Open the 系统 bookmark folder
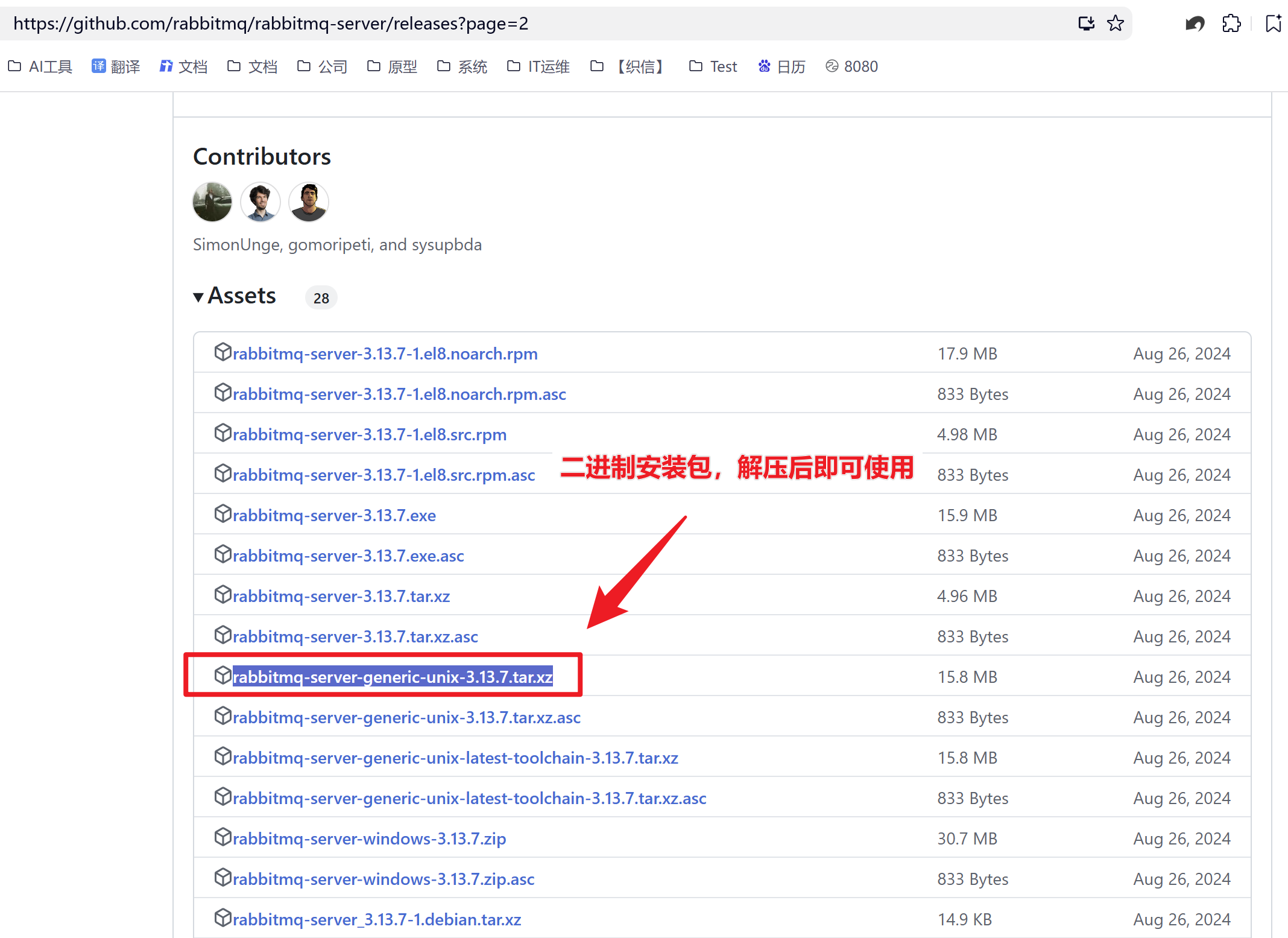The width and height of the screenshot is (1288, 938). pos(462,66)
